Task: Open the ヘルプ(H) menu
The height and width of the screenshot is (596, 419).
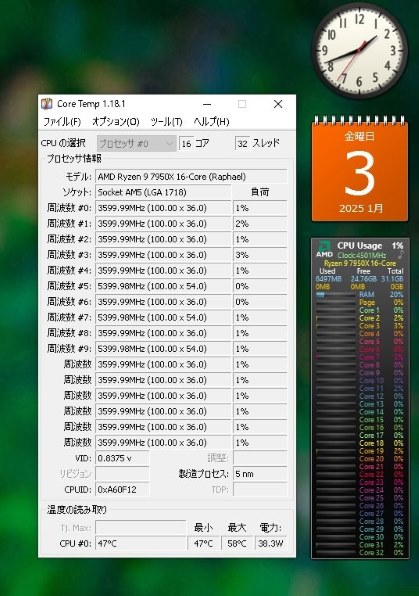Action: pyautogui.click(x=211, y=122)
